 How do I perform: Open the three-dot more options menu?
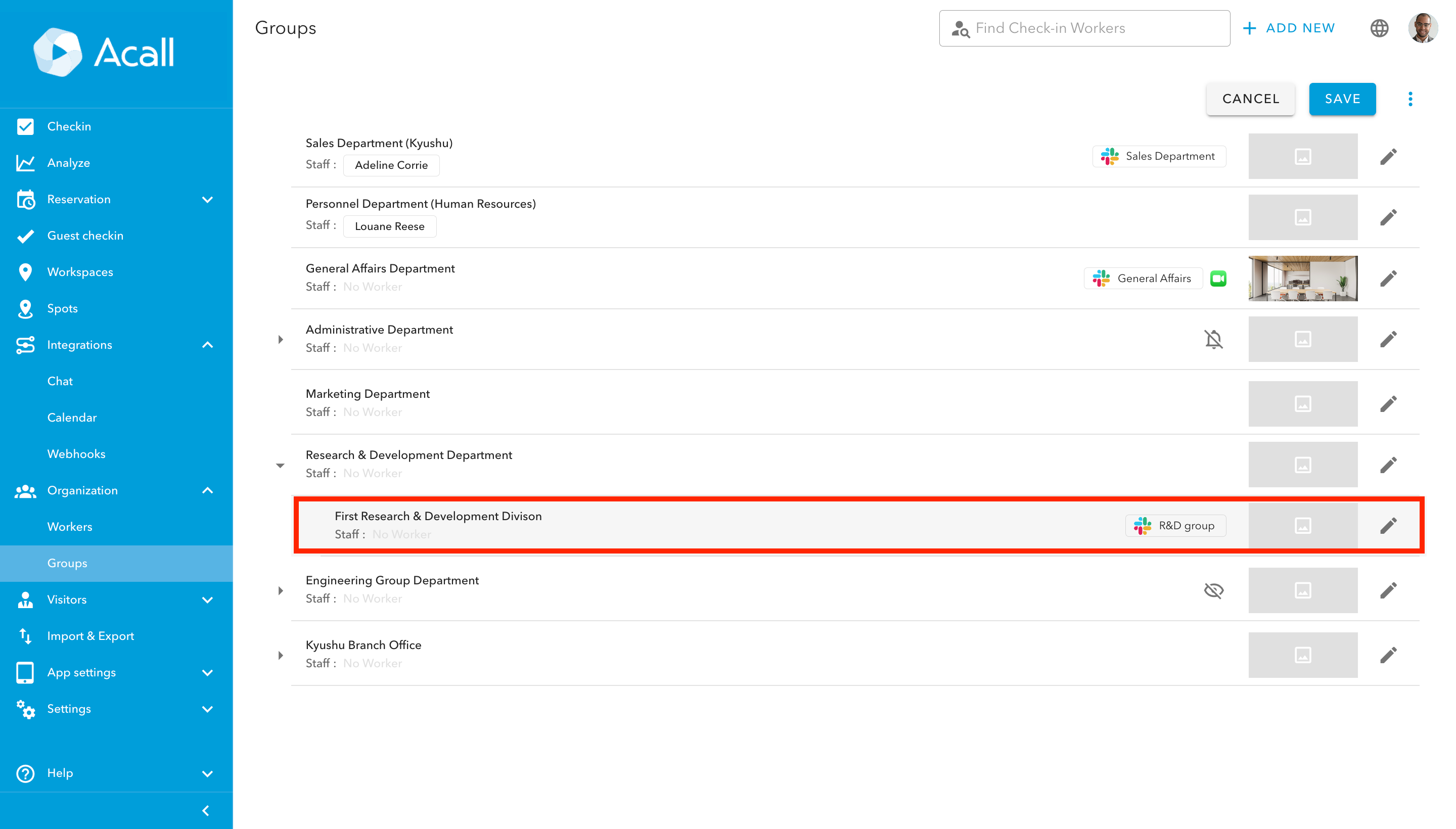point(1410,99)
